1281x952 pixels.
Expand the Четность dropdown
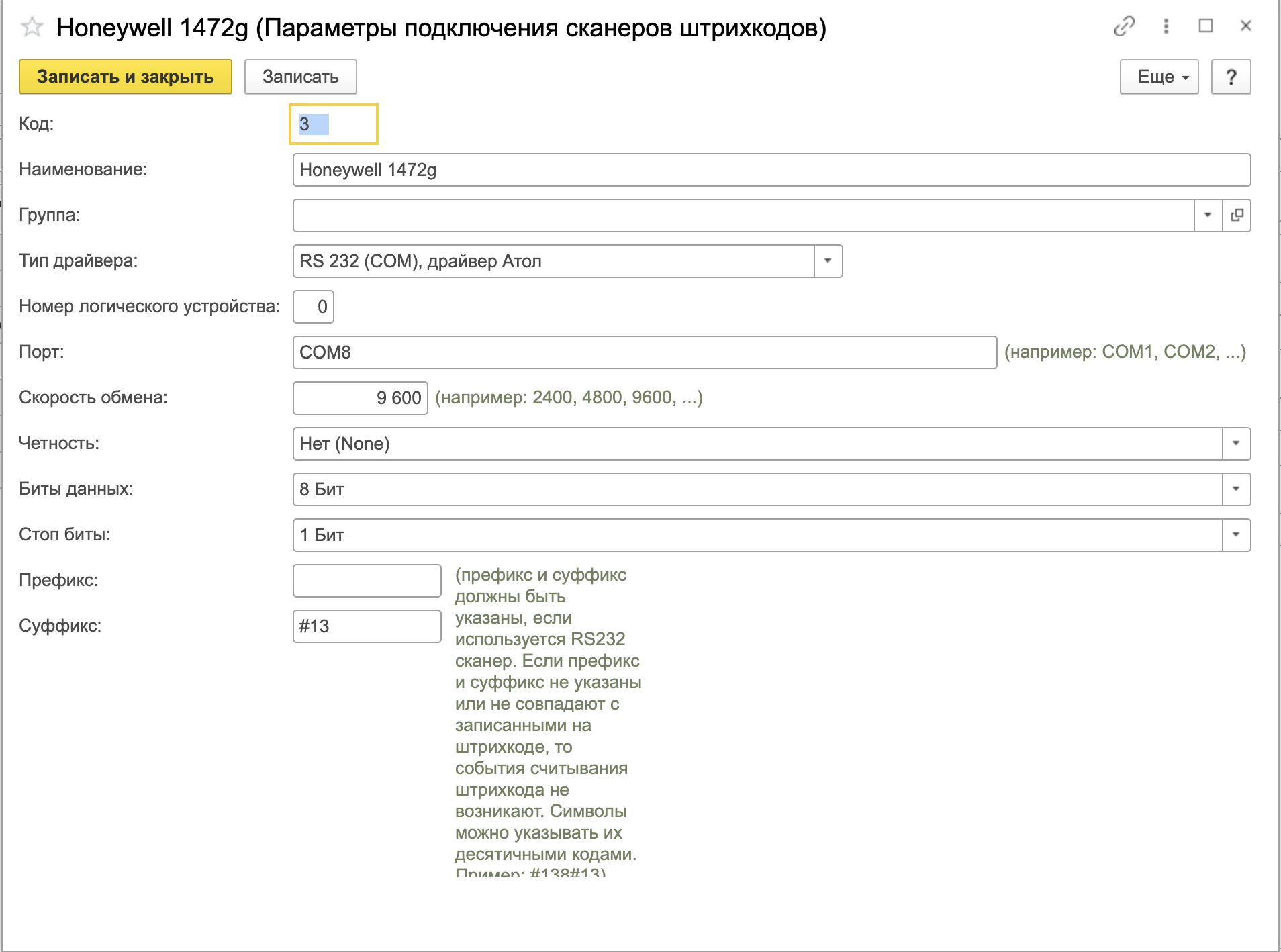(1236, 444)
